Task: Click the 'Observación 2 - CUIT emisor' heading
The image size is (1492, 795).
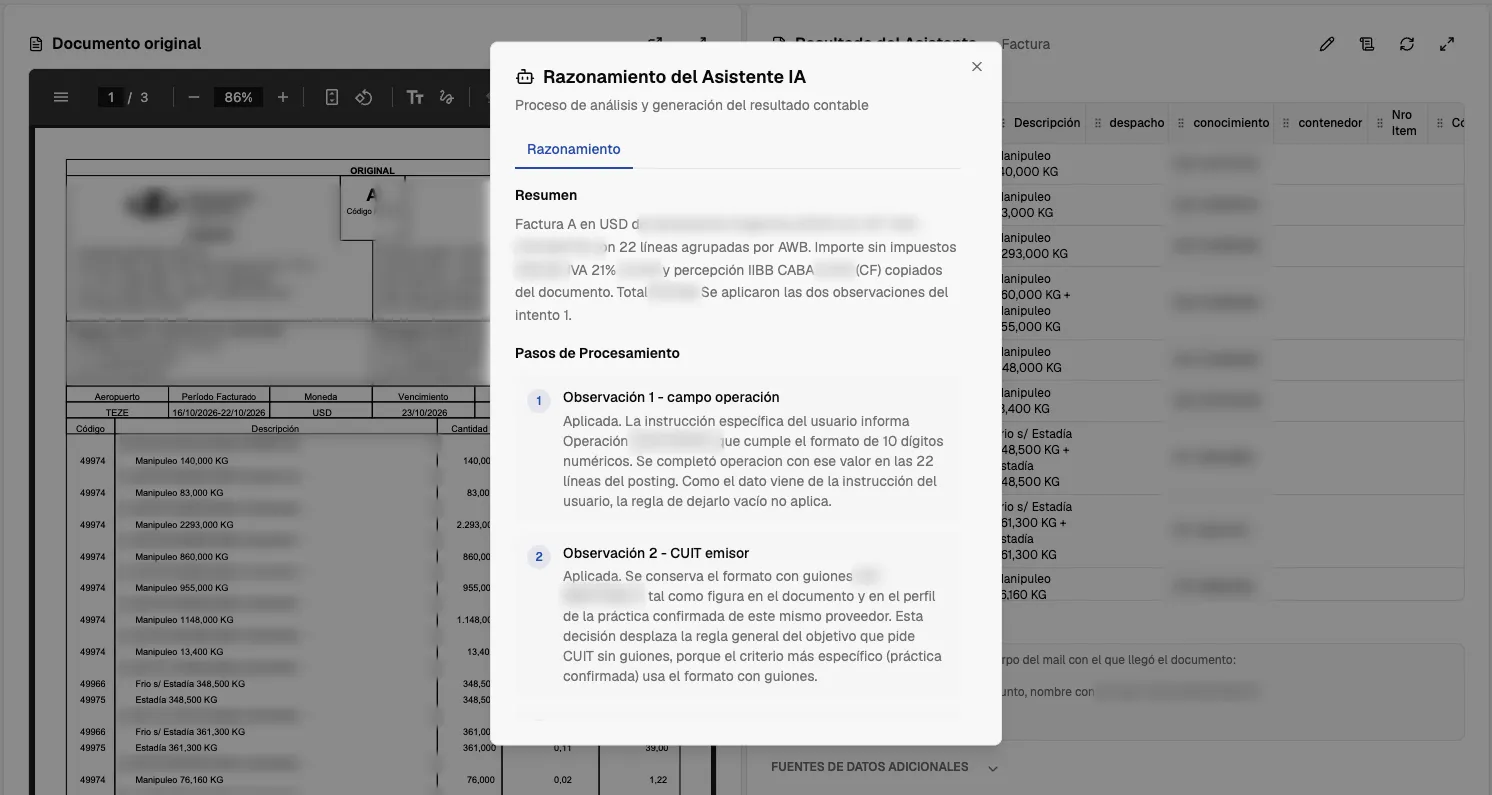Action: (x=656, y=553)
